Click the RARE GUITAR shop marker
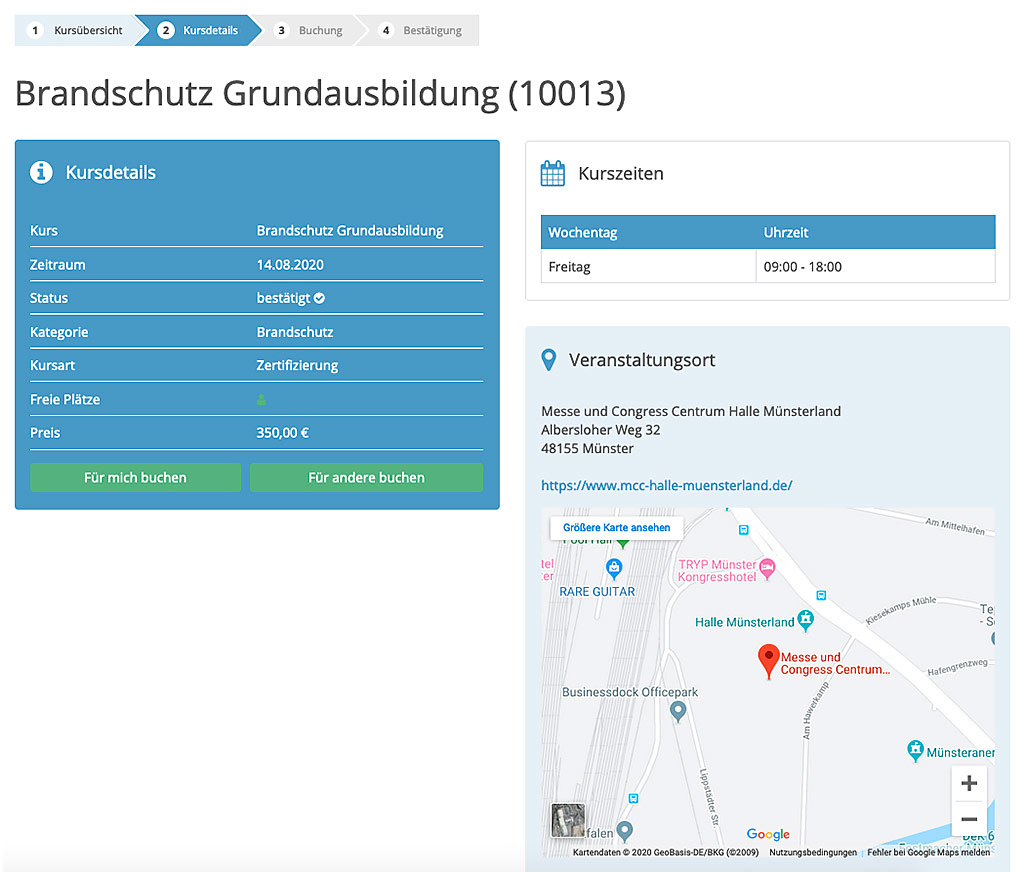The height and width of the screenshot is (872, 1024). [614, 568]
